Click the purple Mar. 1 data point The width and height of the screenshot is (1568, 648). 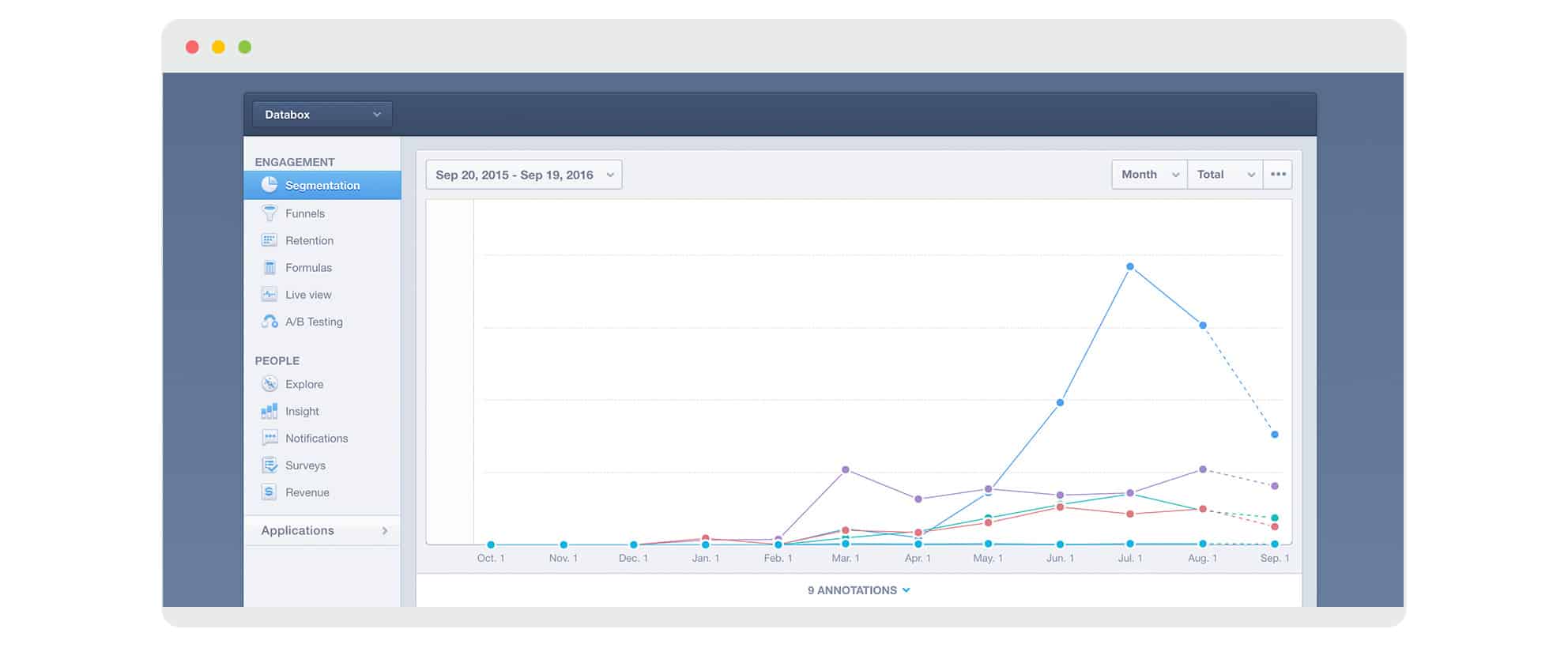846,469
